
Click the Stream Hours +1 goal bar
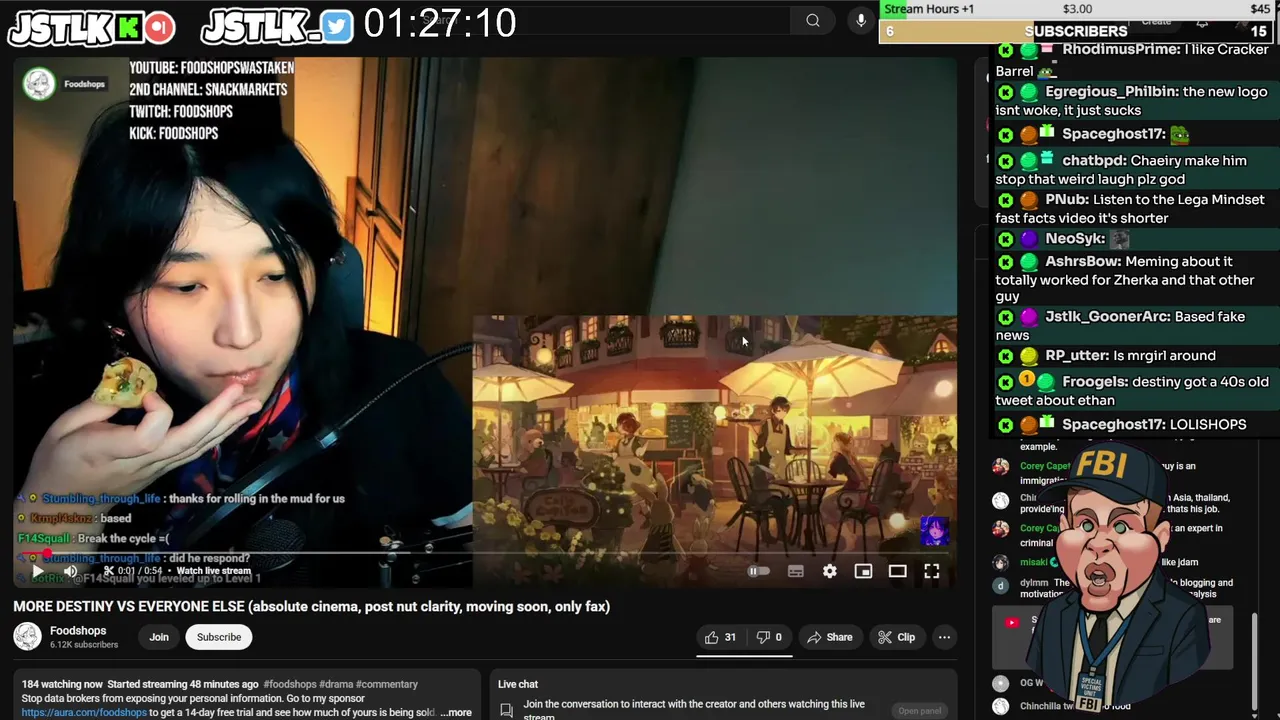1078,9
